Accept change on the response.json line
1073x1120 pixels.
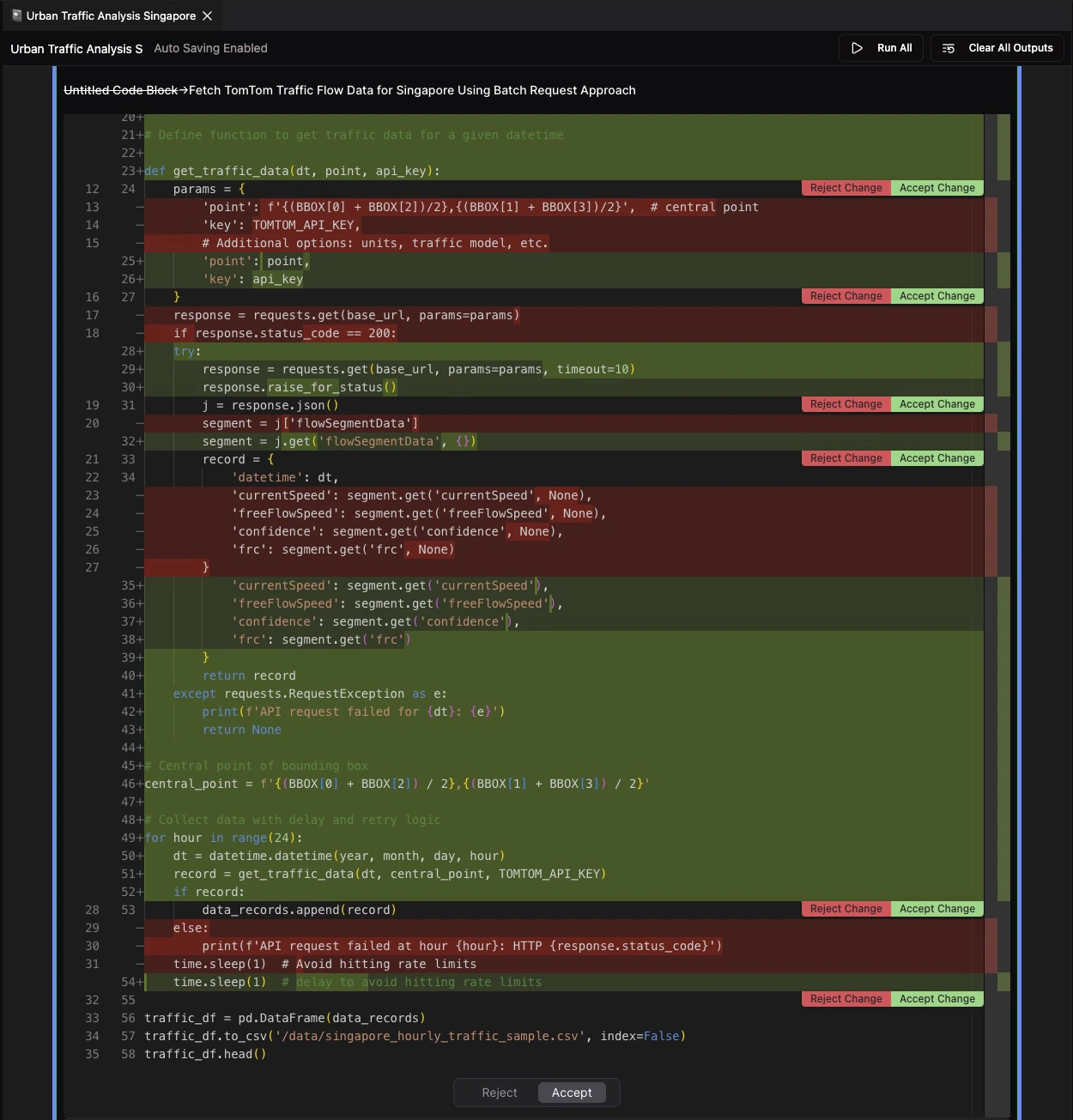pyautogui.click(x=937, y=403)
